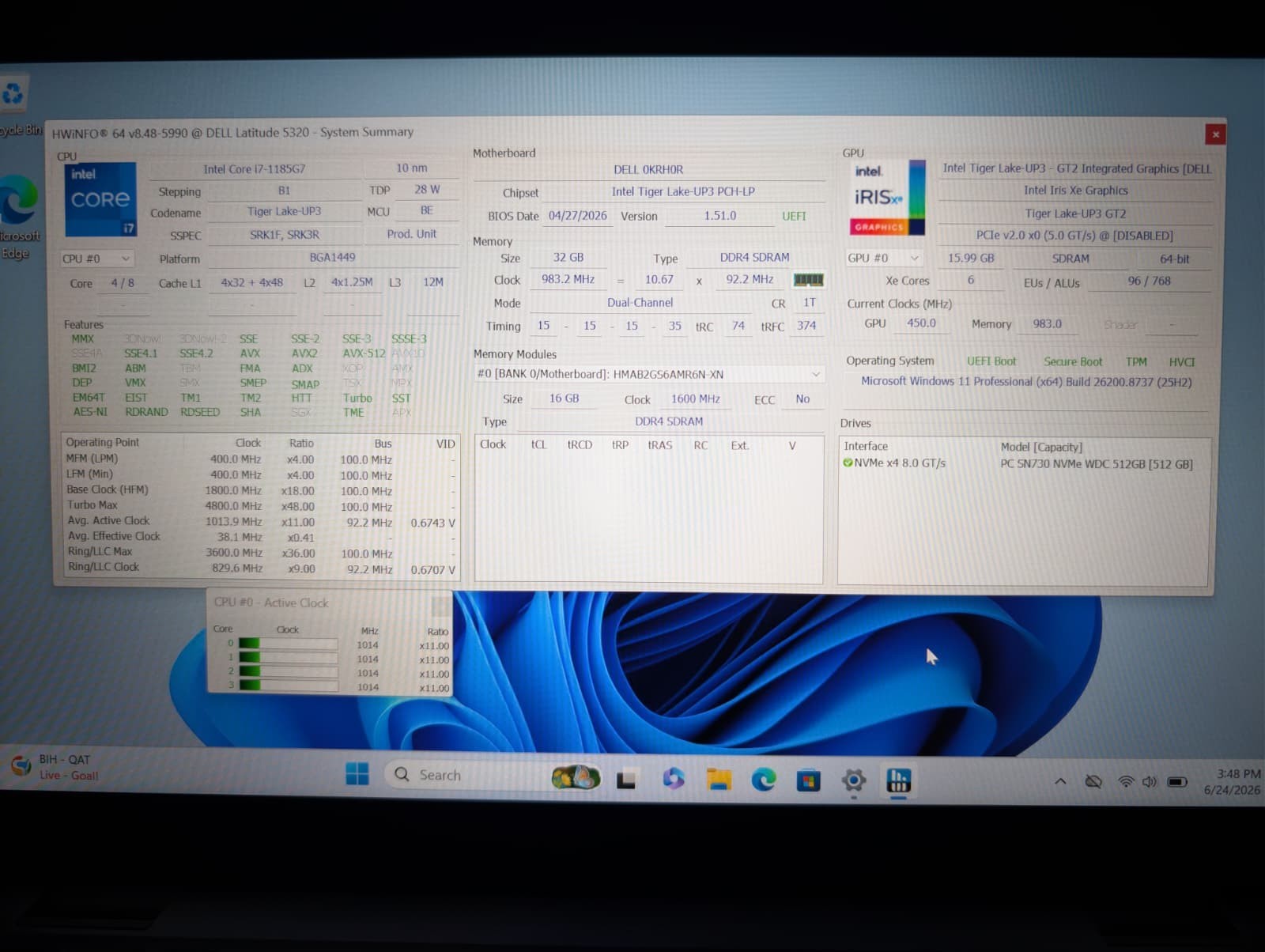Click the NVMe drive green status icon
Screen dimensions: 1265x952
point(848,463)
